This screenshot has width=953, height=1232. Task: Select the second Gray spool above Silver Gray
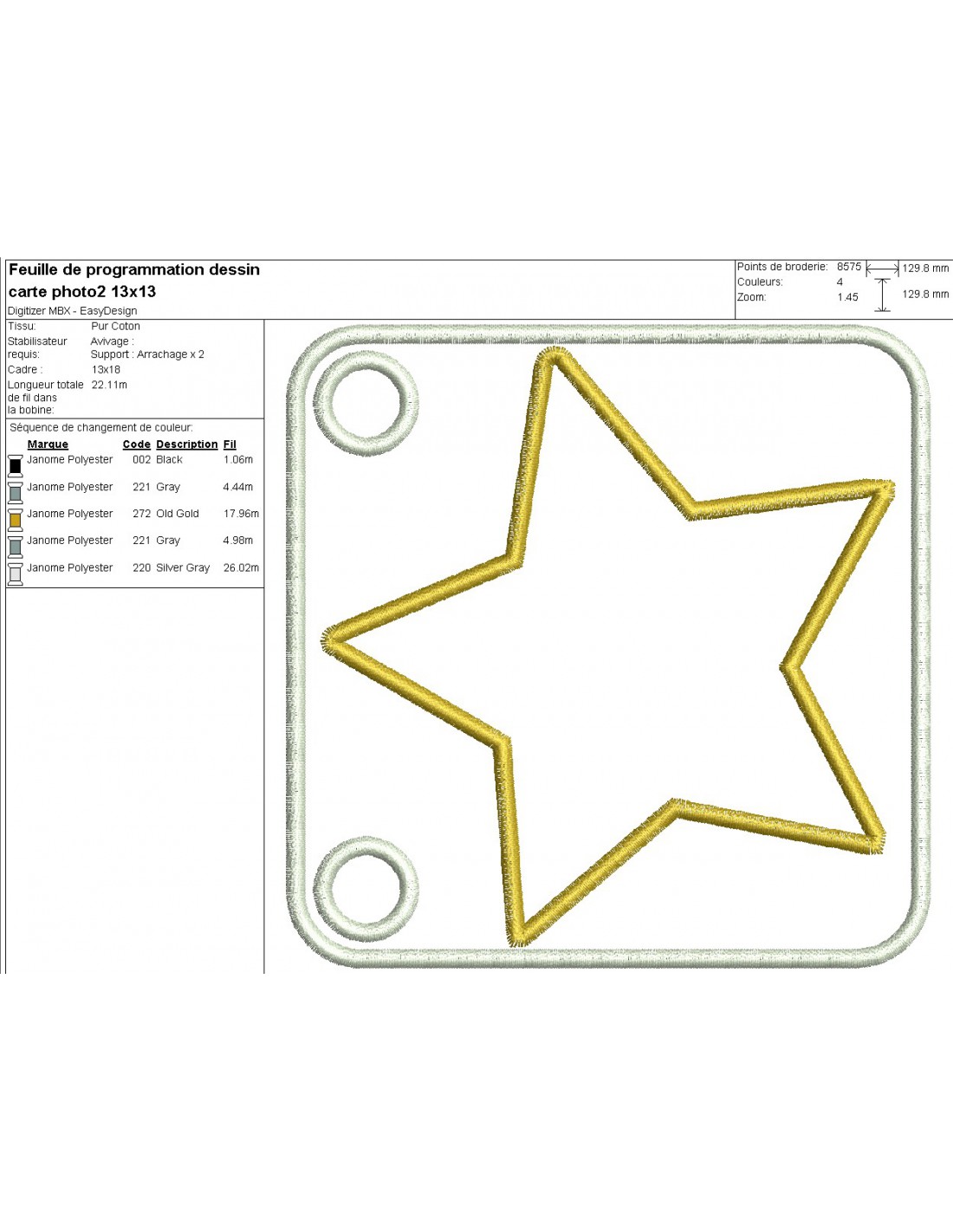15,546
